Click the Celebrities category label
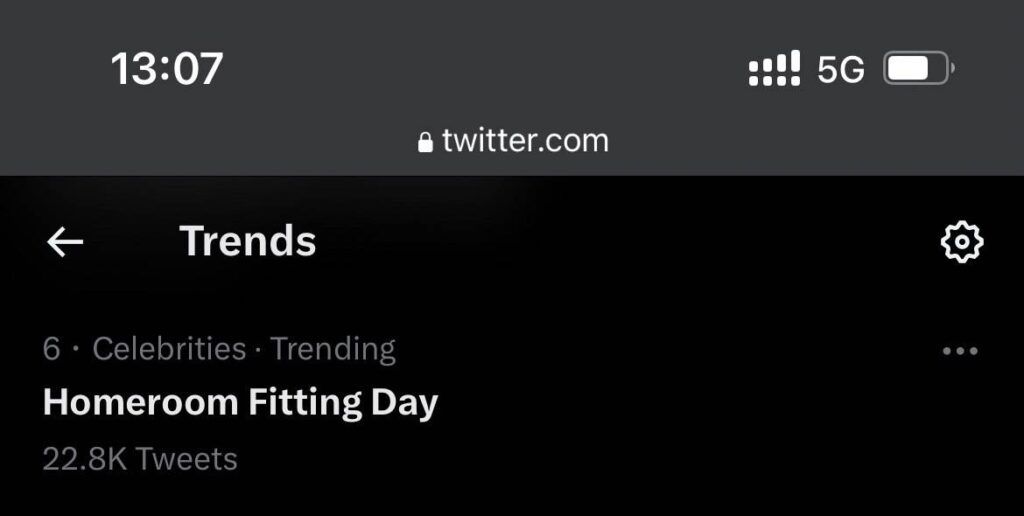This screenshot has width=1024, height=516. [169, 349]
